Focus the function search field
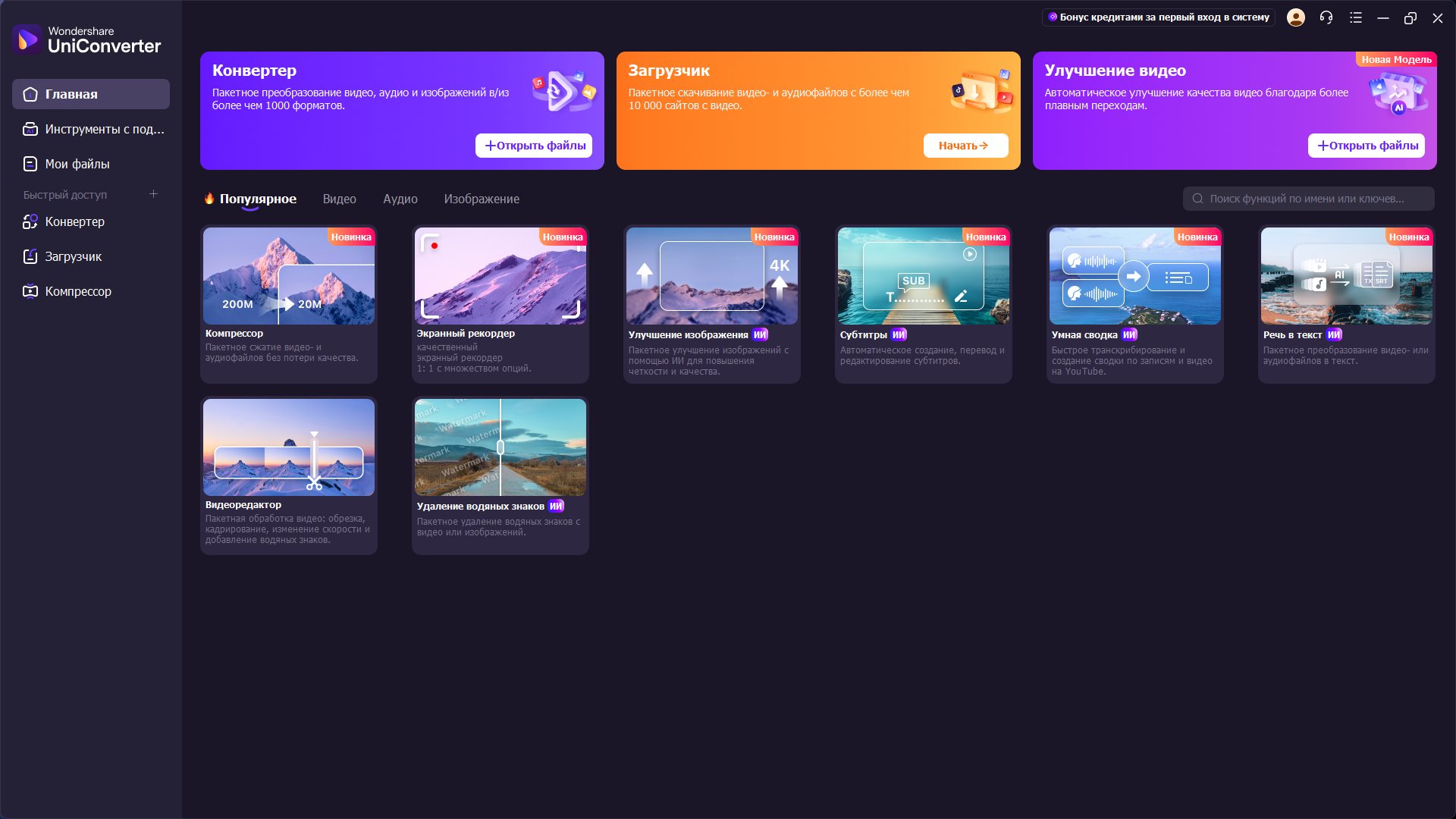Screen dimensions: 1456x819 click(1308, 199)
